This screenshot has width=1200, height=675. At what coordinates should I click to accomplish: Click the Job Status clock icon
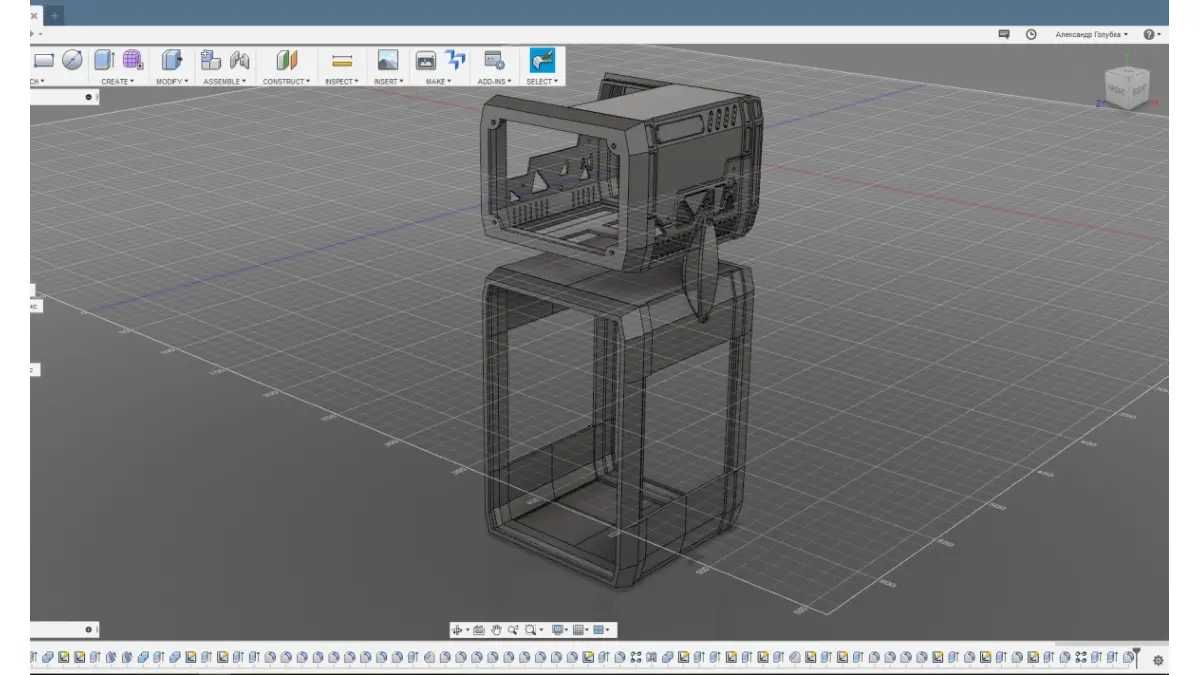(x=1031, y=34)
